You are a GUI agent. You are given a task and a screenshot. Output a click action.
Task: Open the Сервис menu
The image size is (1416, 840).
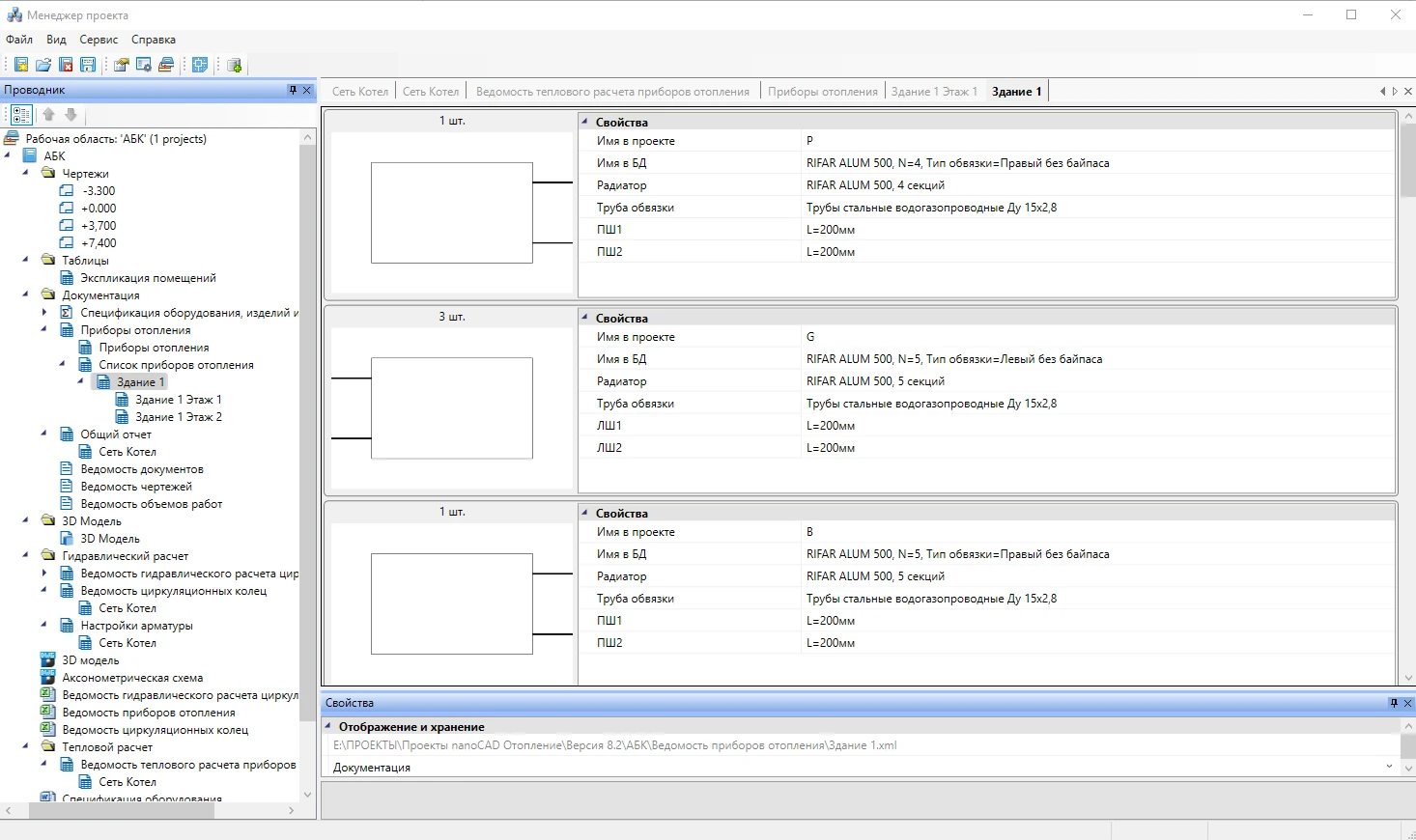99,40
